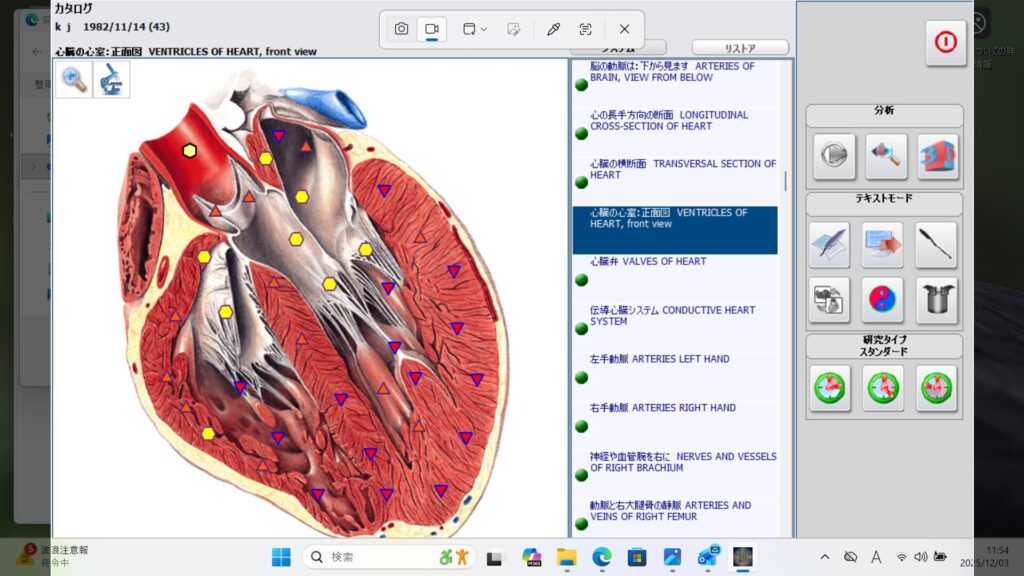
Task: Click the red power exit button
Action: tap(945, 43)
